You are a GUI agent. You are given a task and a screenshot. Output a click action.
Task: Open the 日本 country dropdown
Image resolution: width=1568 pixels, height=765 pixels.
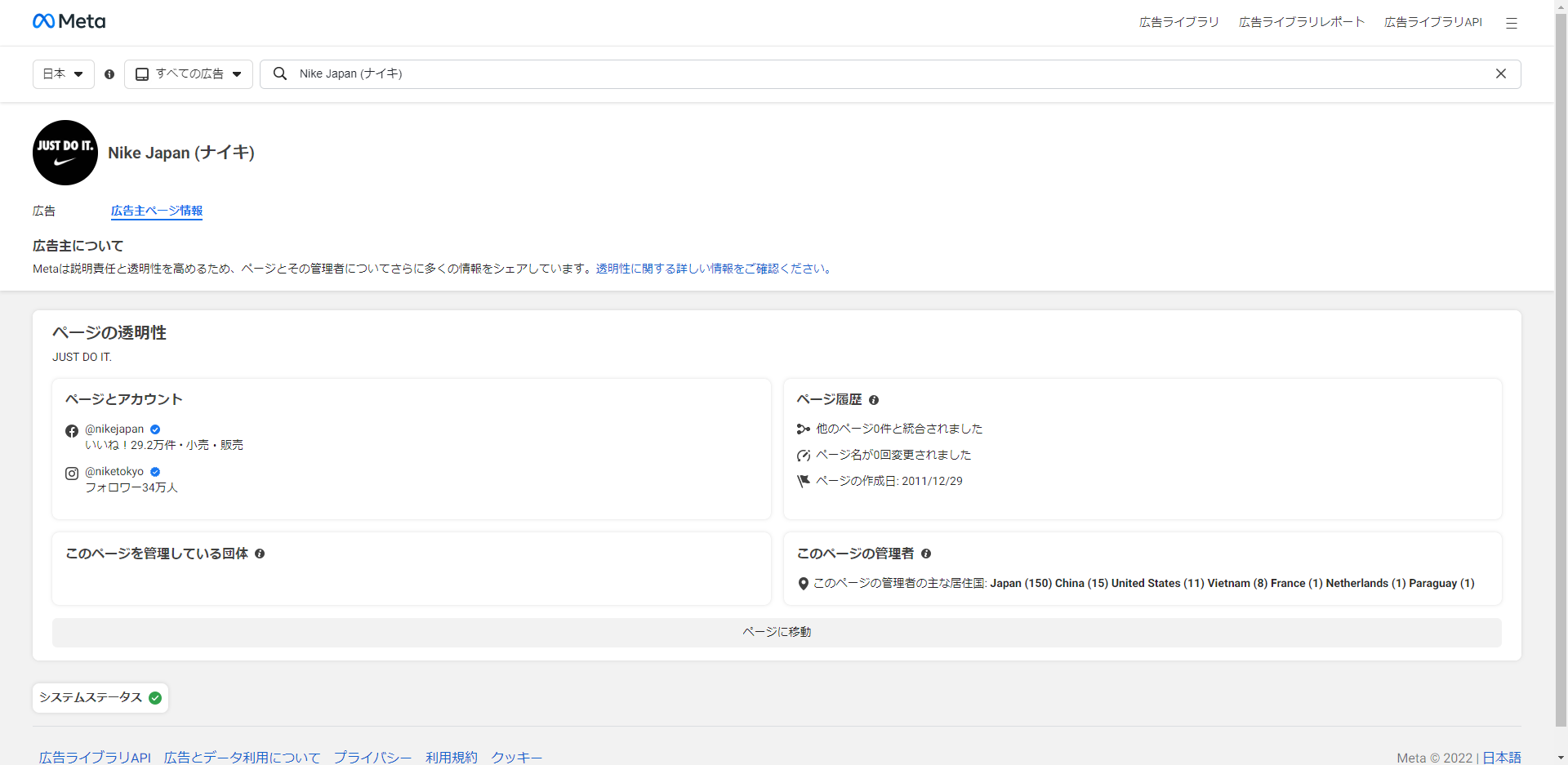(63, 73)
